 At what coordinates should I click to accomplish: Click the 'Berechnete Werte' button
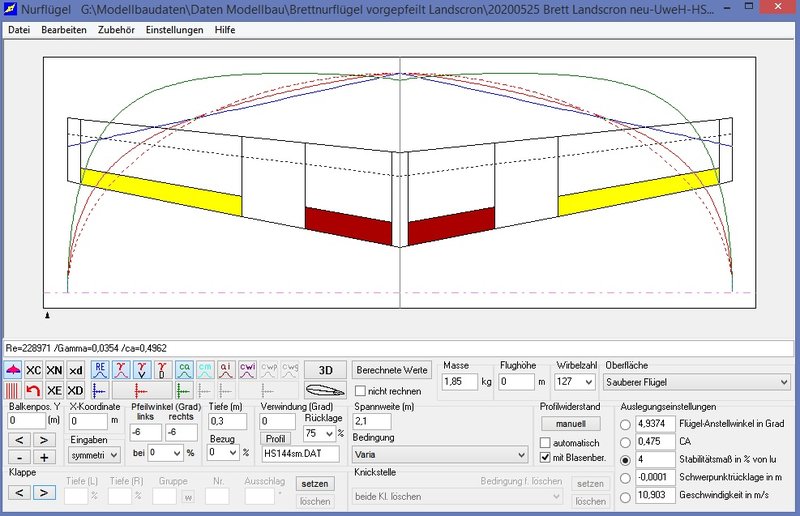pyautogui.click(x=392, y=370)
